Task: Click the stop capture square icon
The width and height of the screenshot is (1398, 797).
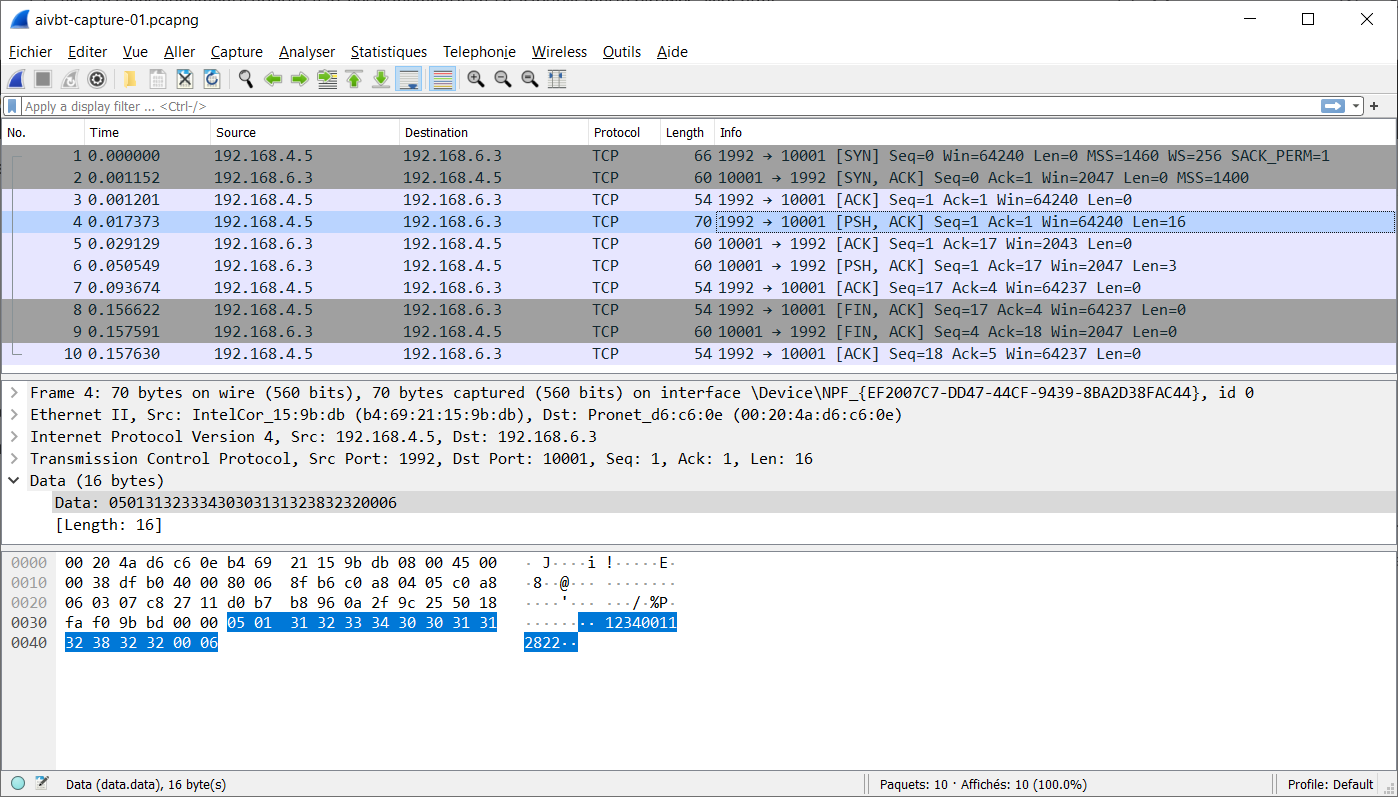Action: (x=43, y=79)
